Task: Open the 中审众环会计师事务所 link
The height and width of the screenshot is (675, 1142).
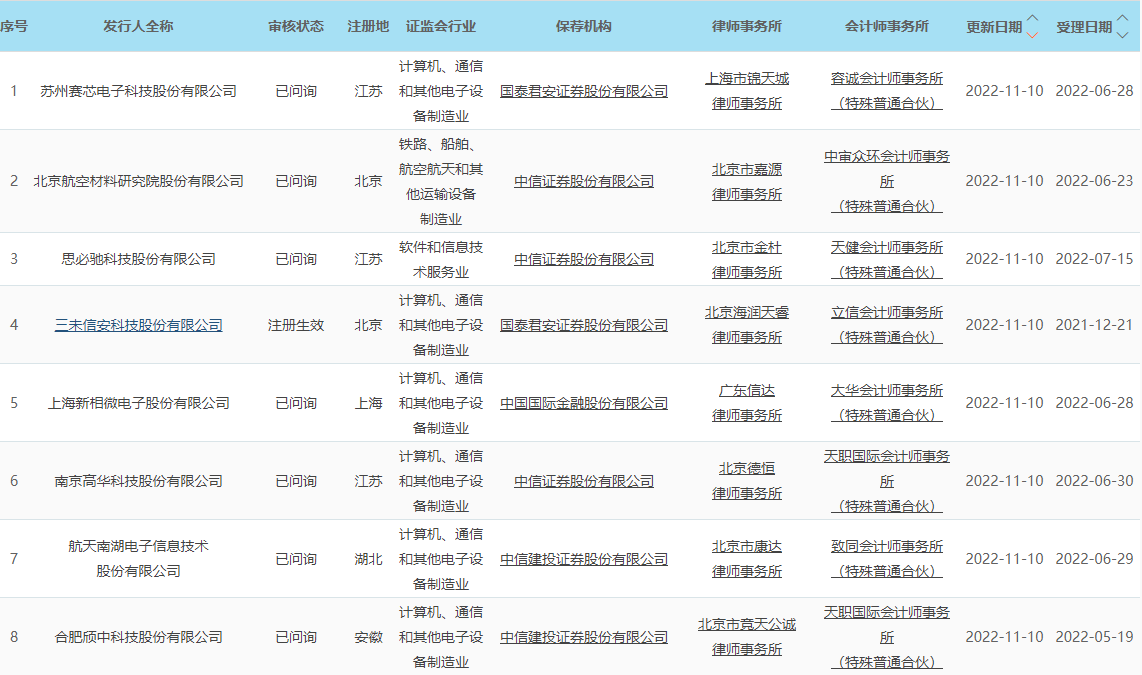Action: [886, 181]
